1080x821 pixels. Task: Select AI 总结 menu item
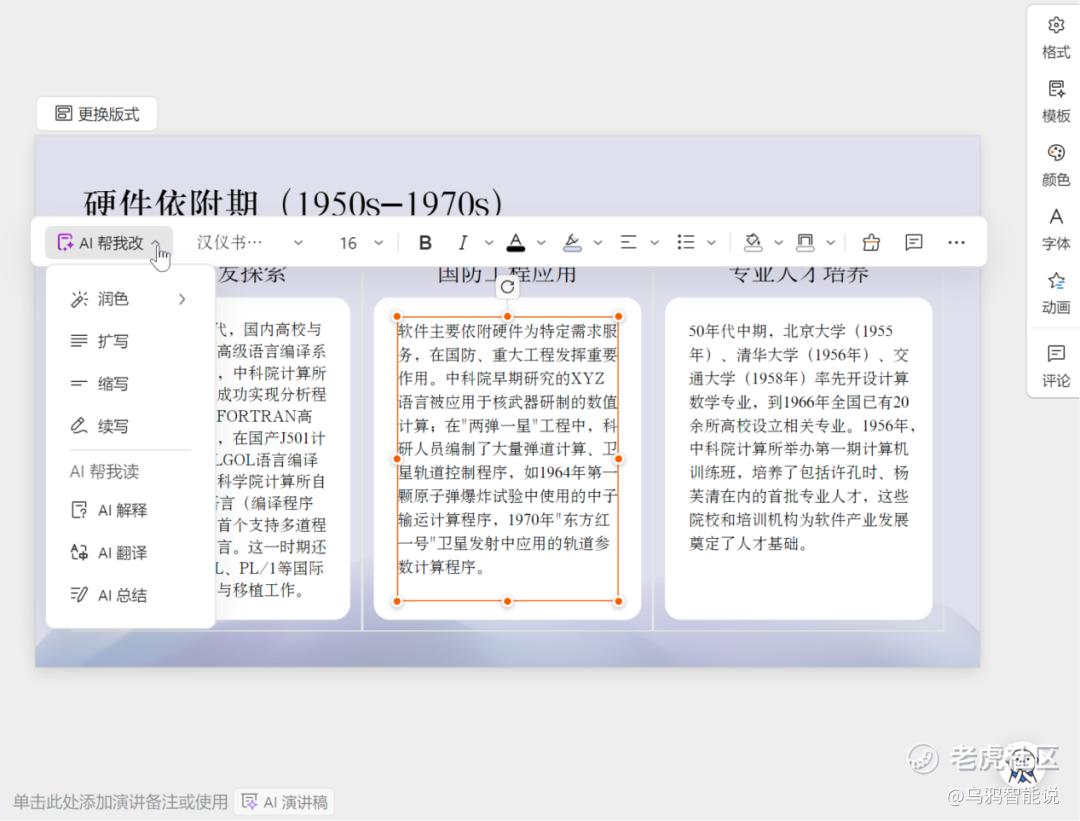point(129,595)
